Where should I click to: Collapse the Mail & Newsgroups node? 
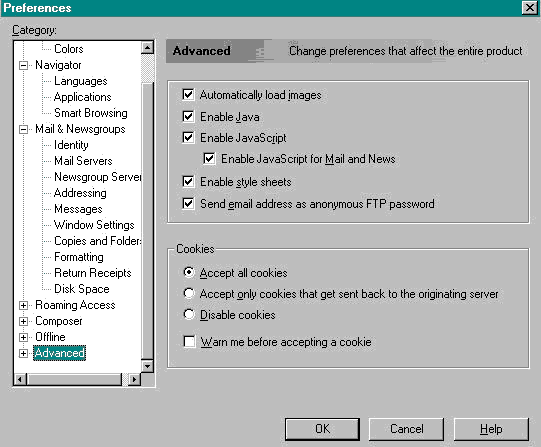coord(23,130)
